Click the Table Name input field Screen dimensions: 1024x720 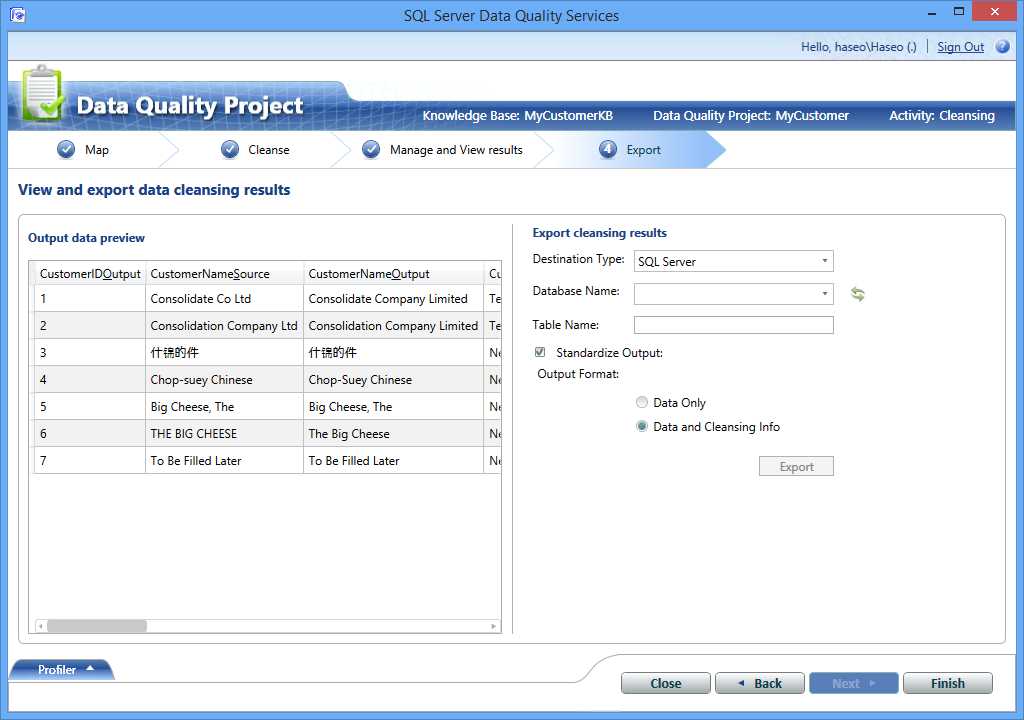[x=733, y=325]
